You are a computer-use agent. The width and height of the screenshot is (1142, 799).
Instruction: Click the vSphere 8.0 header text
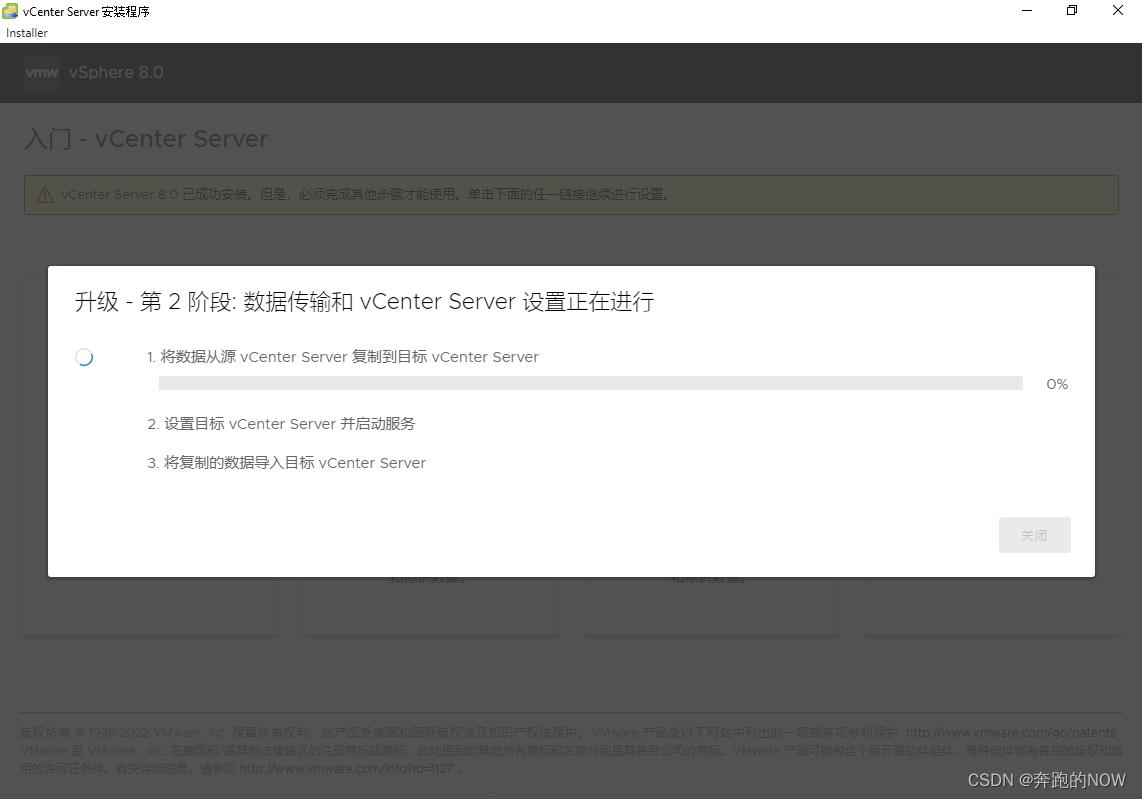pos(117,73)
